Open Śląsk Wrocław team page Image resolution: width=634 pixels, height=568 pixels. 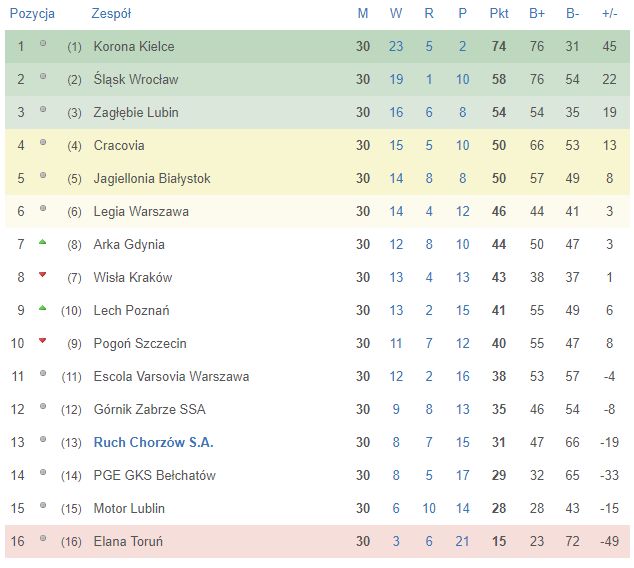point(136,79)
